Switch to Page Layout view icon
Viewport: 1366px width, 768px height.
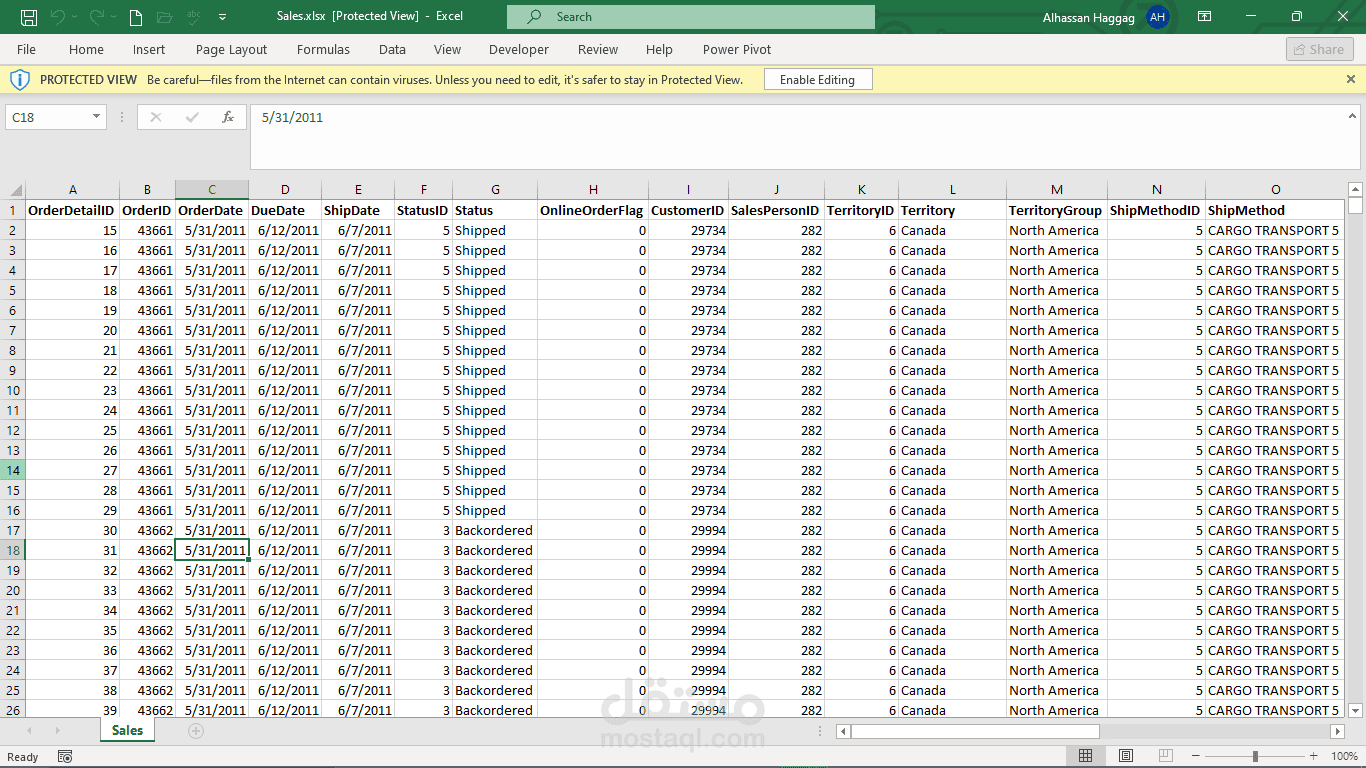[1126, 756]
